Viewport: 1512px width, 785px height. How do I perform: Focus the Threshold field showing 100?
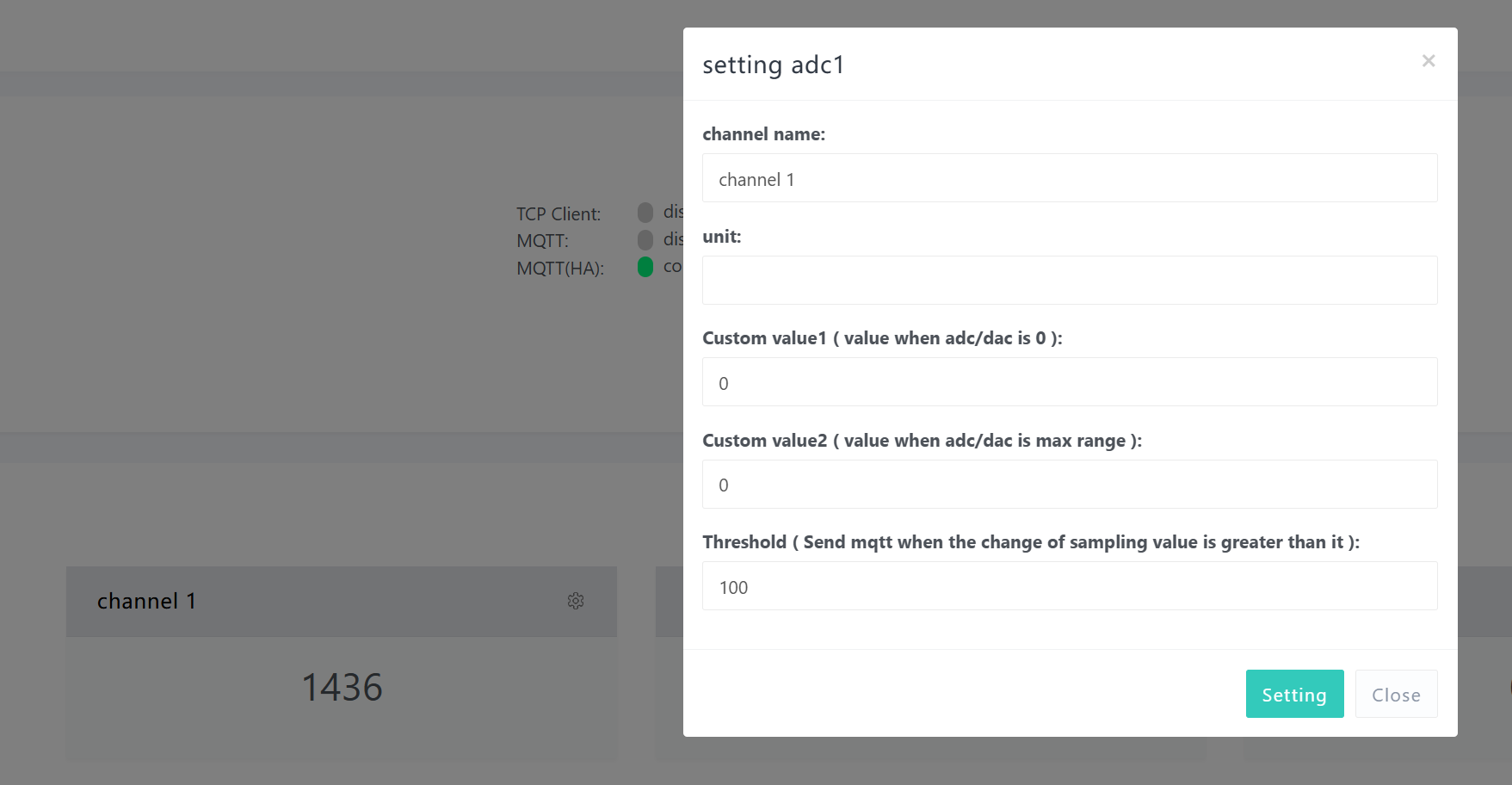point(1069,586)
